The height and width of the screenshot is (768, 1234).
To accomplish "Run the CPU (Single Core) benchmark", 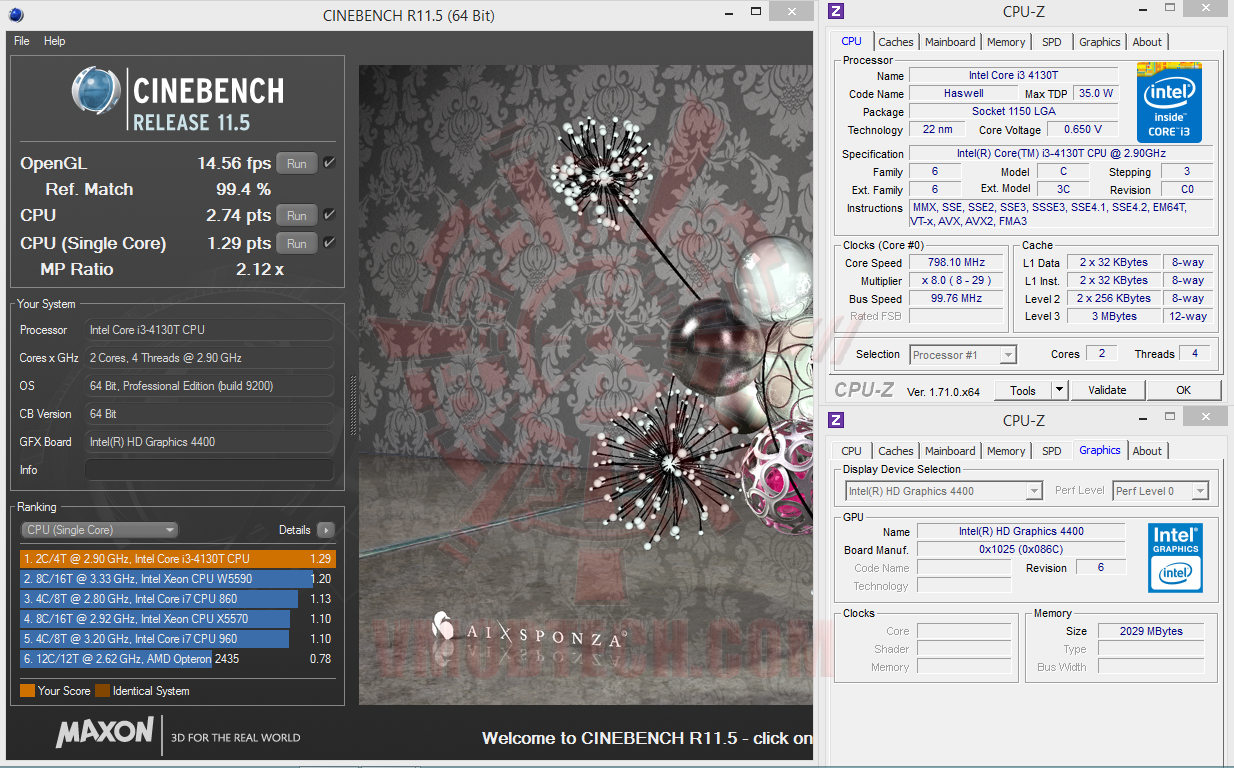I will (297, 243).
